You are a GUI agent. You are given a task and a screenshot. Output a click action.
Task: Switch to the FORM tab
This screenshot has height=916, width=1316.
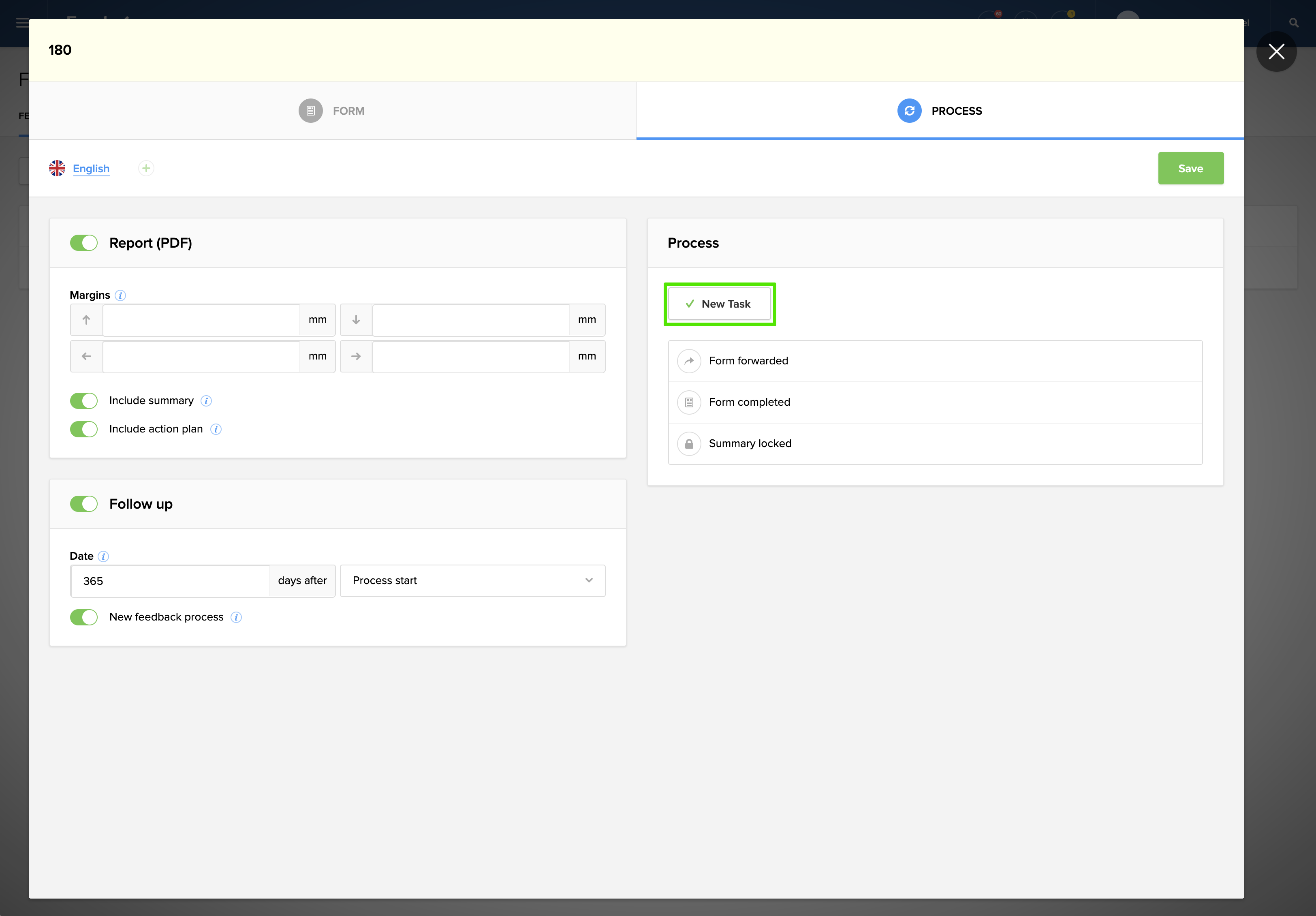coord(332,111)
